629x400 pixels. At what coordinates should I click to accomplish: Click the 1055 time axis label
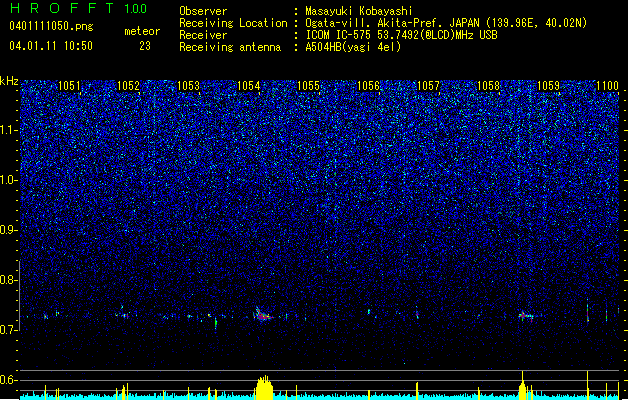pos(308,86)
